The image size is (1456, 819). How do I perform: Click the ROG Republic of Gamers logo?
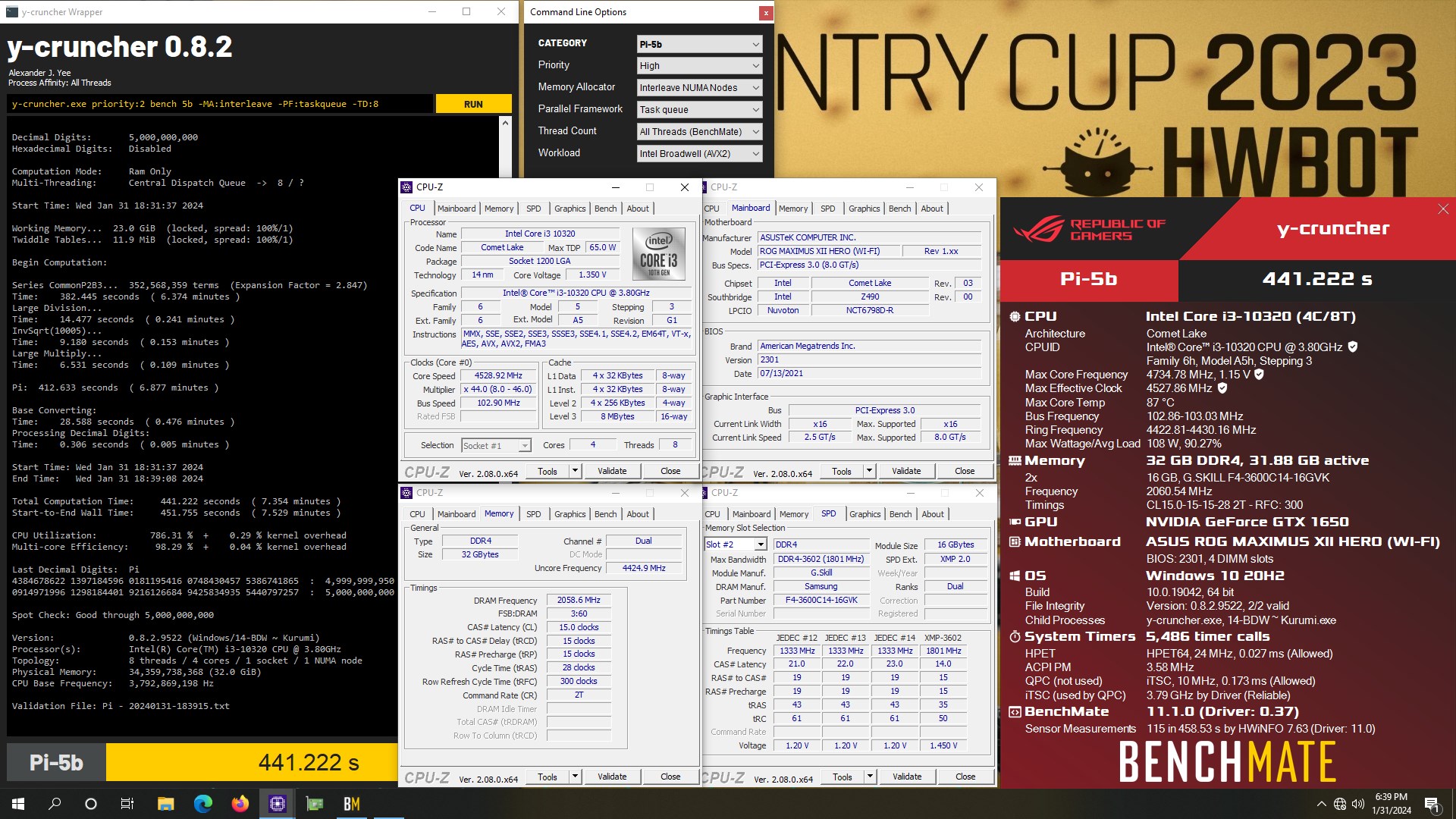pyautogui.click(x=1090, y=229)
